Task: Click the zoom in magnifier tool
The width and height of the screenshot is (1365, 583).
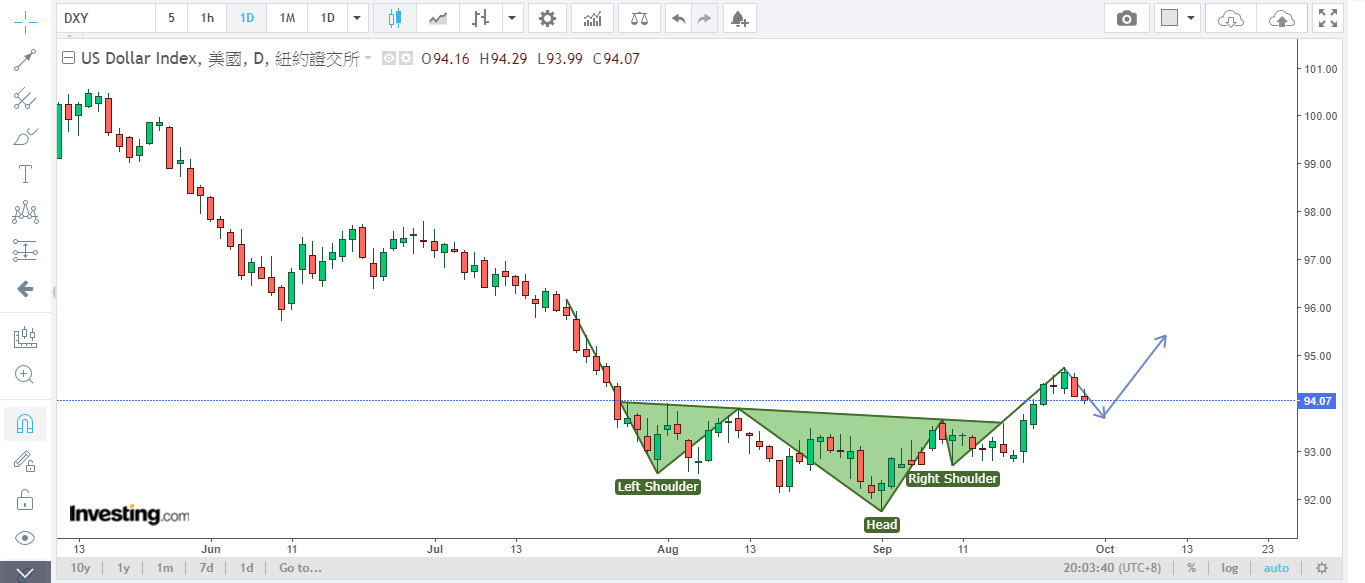Action: click(25, 375)
